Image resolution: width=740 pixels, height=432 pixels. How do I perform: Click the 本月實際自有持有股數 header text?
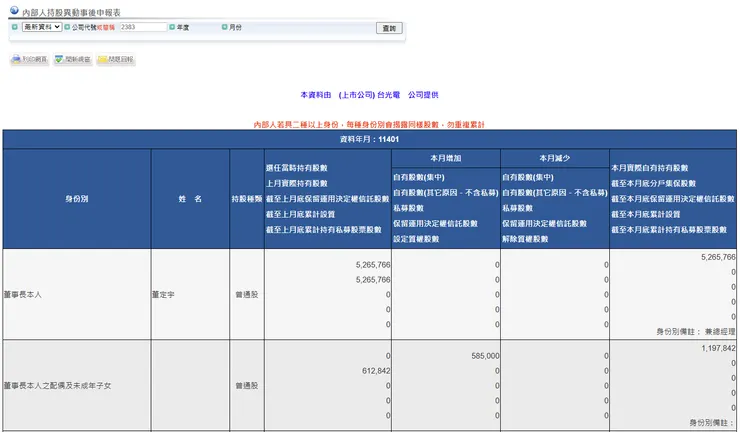[650, 168]
